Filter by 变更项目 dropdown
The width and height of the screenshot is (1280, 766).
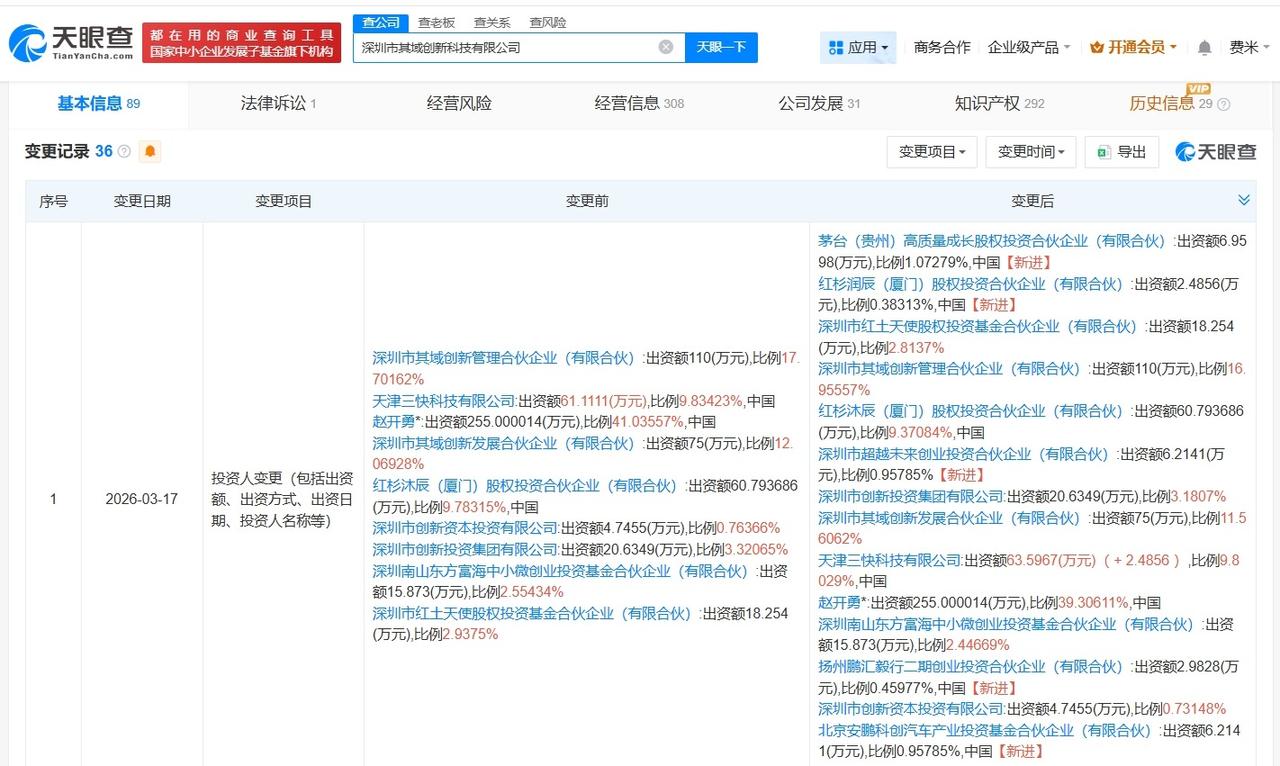(932, 152)
